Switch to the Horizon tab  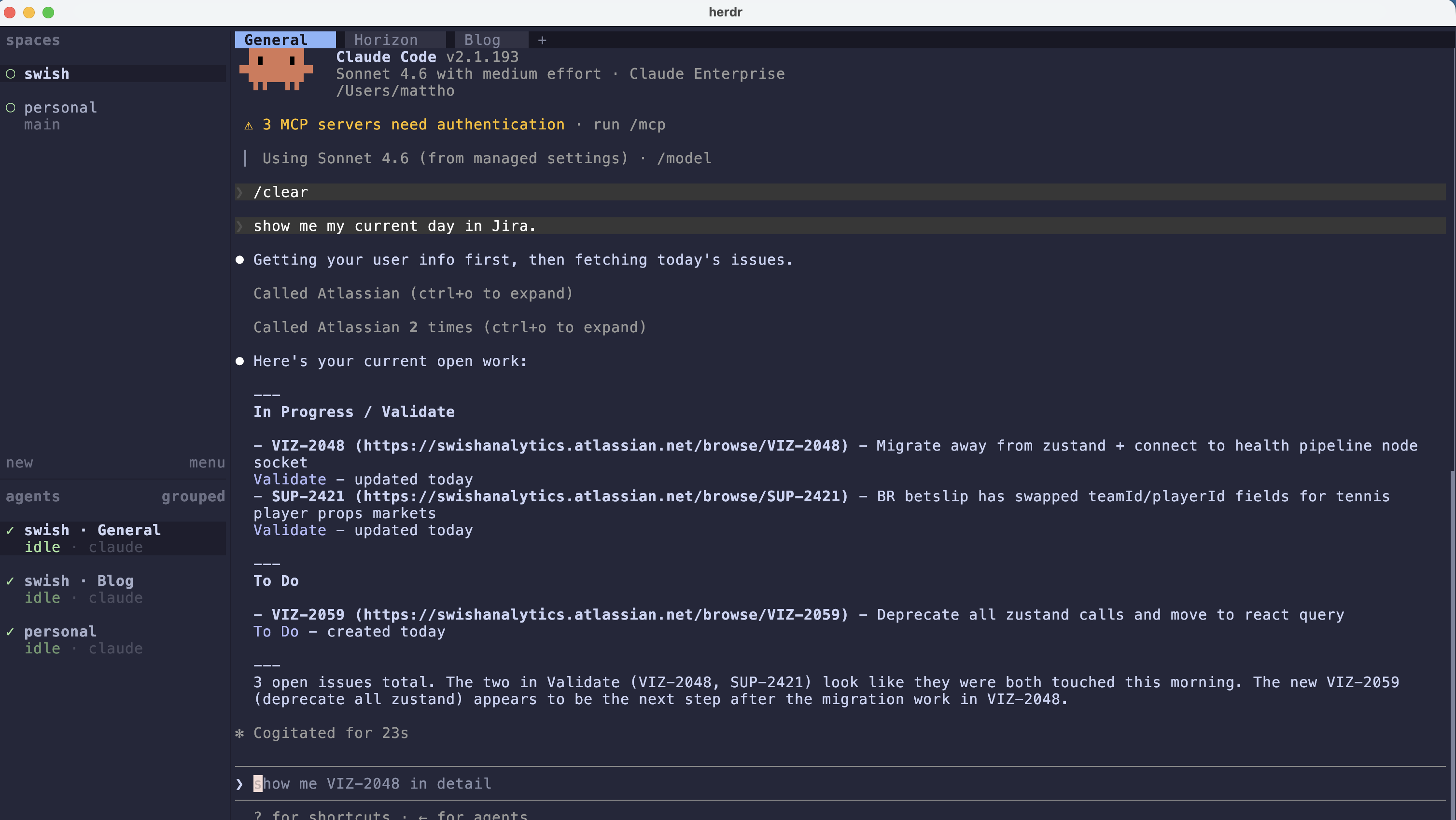[394, 40]
